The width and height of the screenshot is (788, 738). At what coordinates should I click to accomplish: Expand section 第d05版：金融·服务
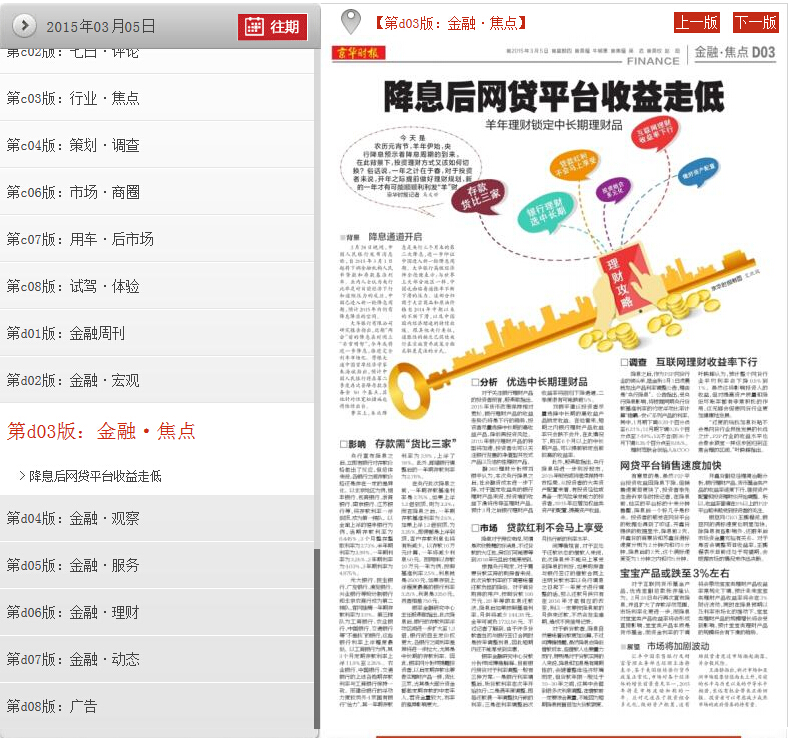pyautogui.click(x=157, y=565)
